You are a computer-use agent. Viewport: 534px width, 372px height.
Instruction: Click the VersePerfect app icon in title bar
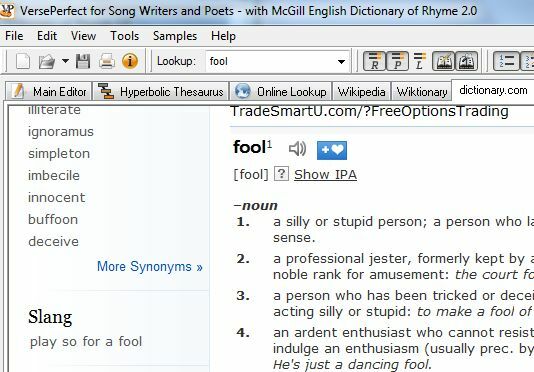(7, 11)
